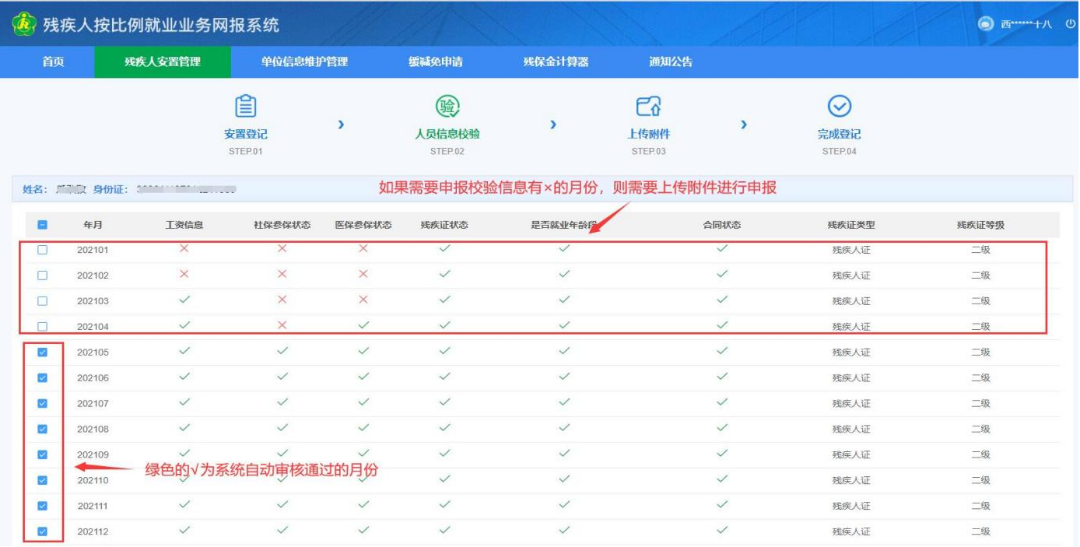Screen dimensions: 1080x547
Task: Click the 缓减免申请 navigation link
Action: [435, 62]
